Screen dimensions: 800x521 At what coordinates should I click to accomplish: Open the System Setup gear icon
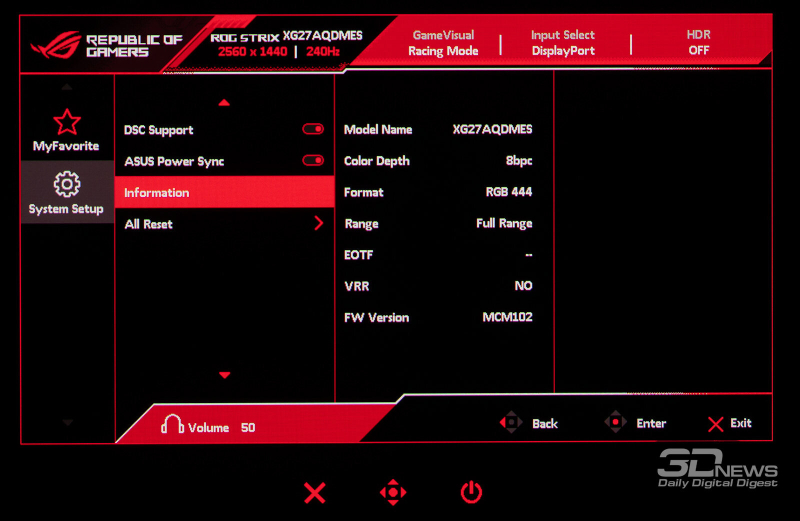tap(67, 184)
